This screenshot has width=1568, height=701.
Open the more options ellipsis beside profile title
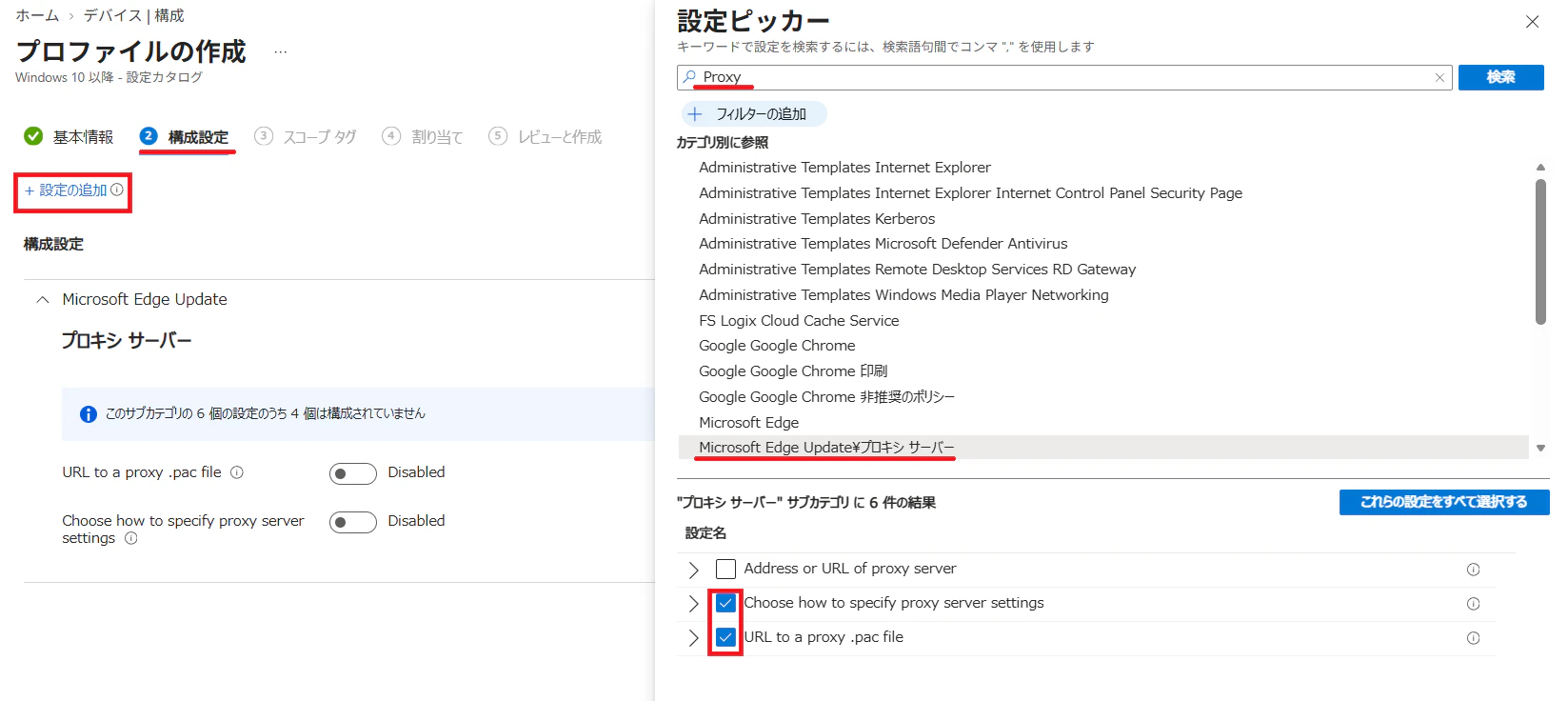pos(280,52)
